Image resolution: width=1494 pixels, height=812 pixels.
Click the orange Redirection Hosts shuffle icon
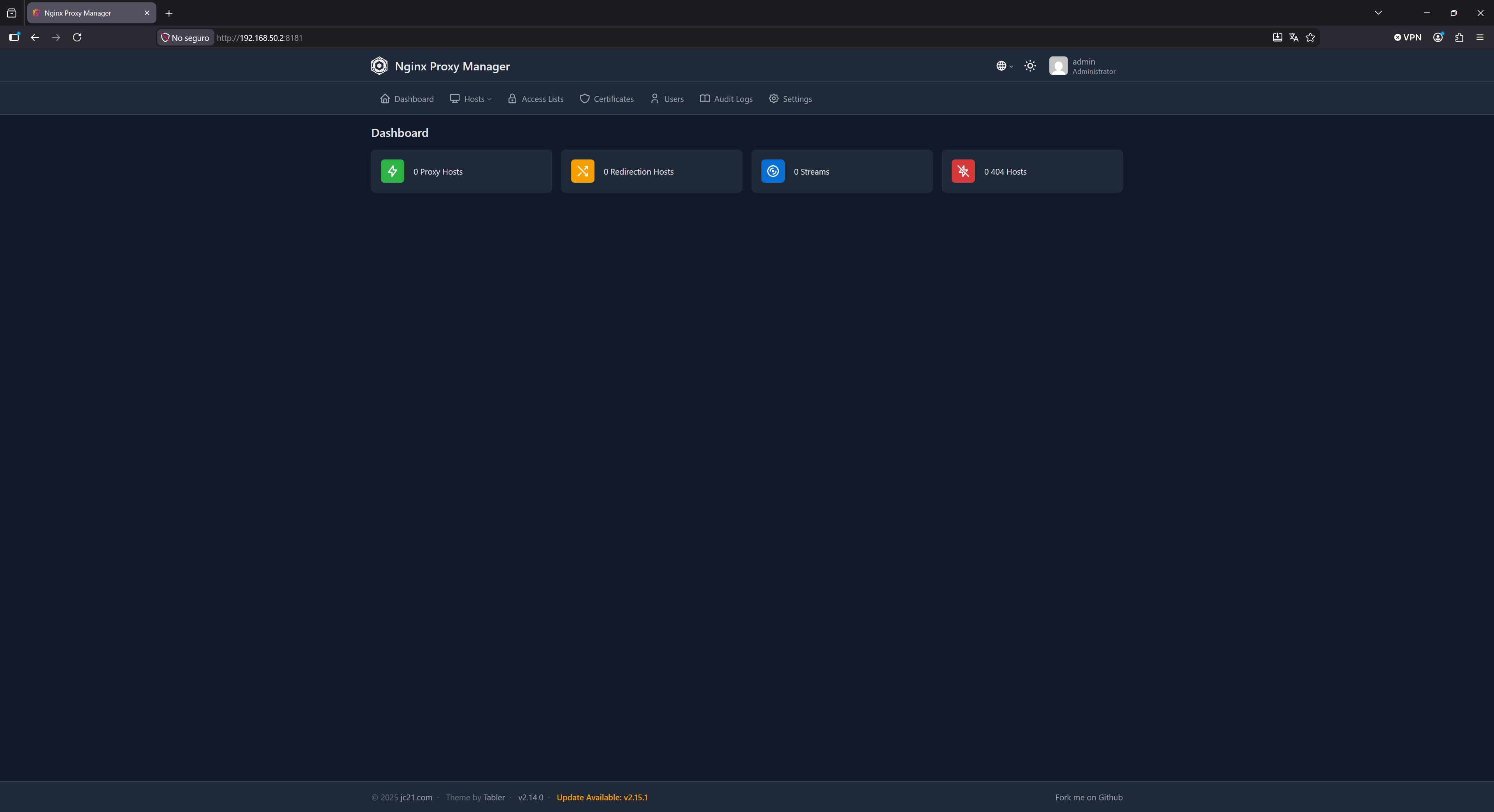[583, 171]
